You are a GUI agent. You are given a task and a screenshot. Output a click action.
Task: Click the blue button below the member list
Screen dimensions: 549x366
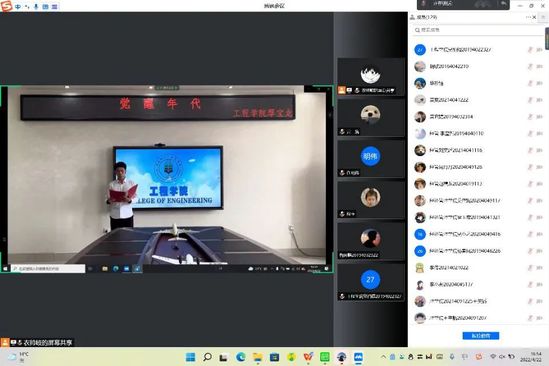[481, 336]
